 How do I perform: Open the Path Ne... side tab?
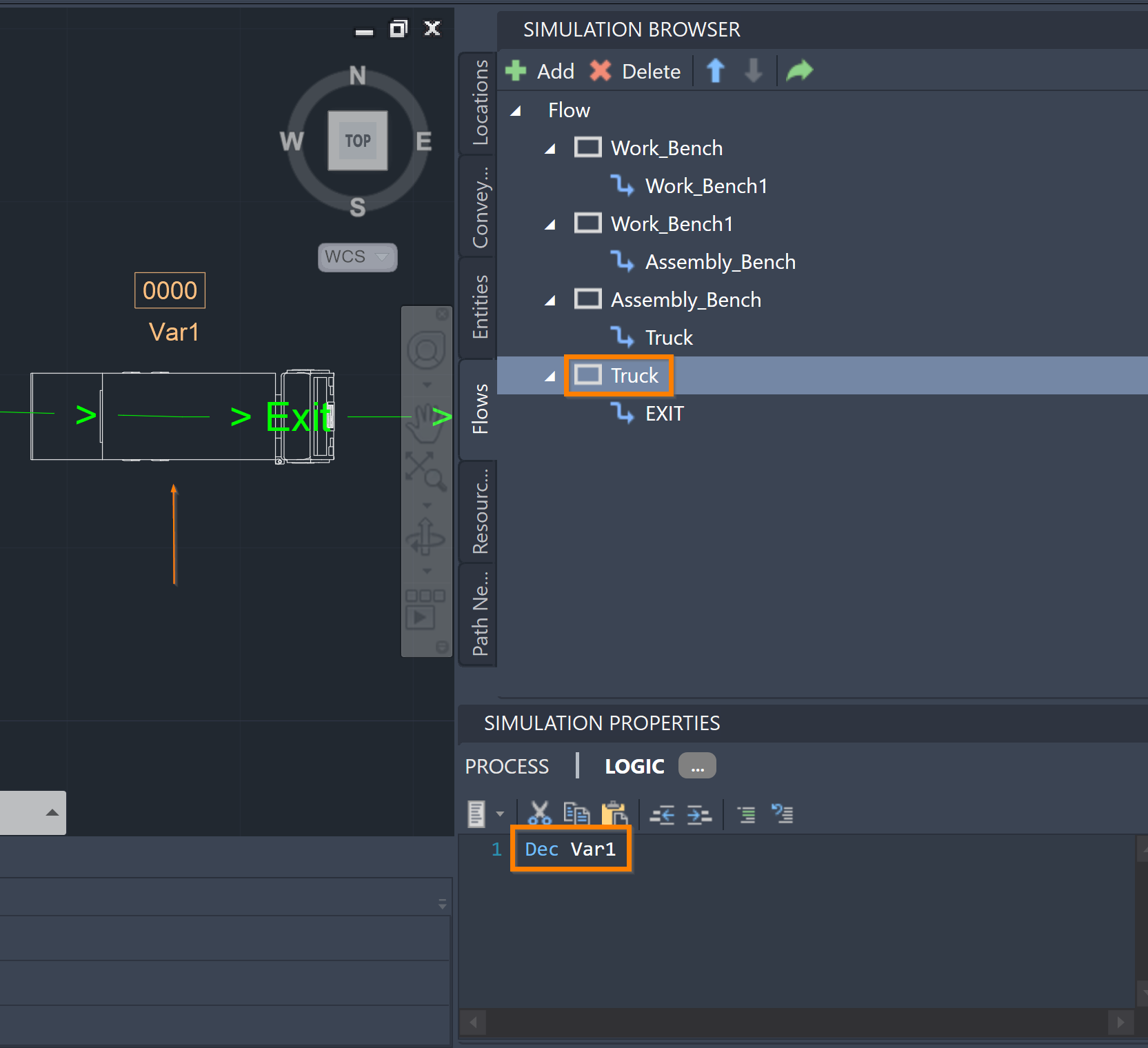point(480,614)
